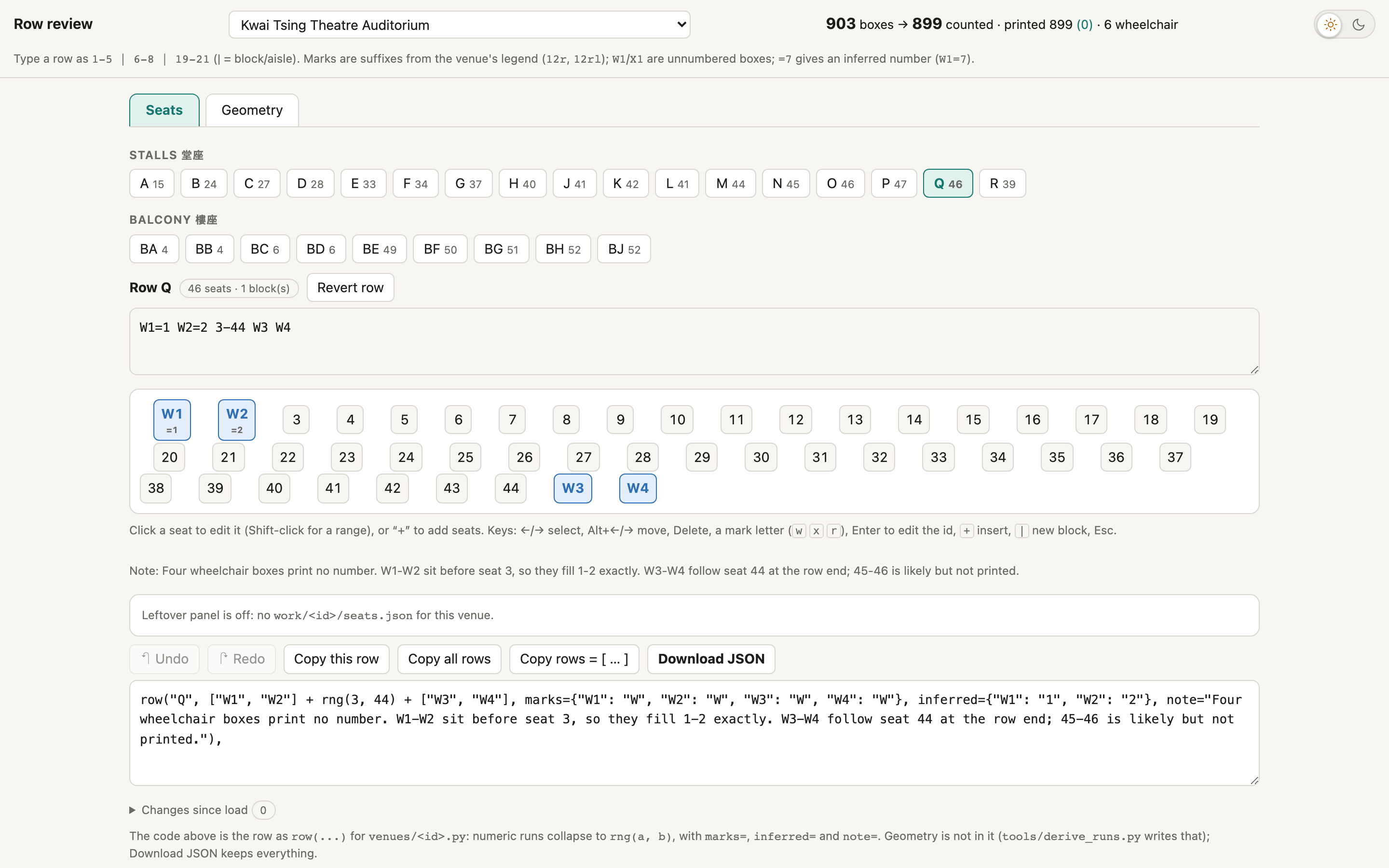Select stalls row R 39

tap(1002, 184)
